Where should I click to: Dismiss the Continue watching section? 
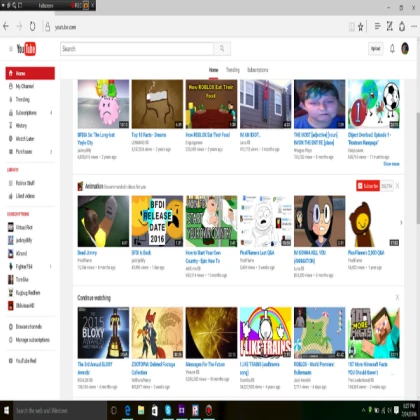397,297
